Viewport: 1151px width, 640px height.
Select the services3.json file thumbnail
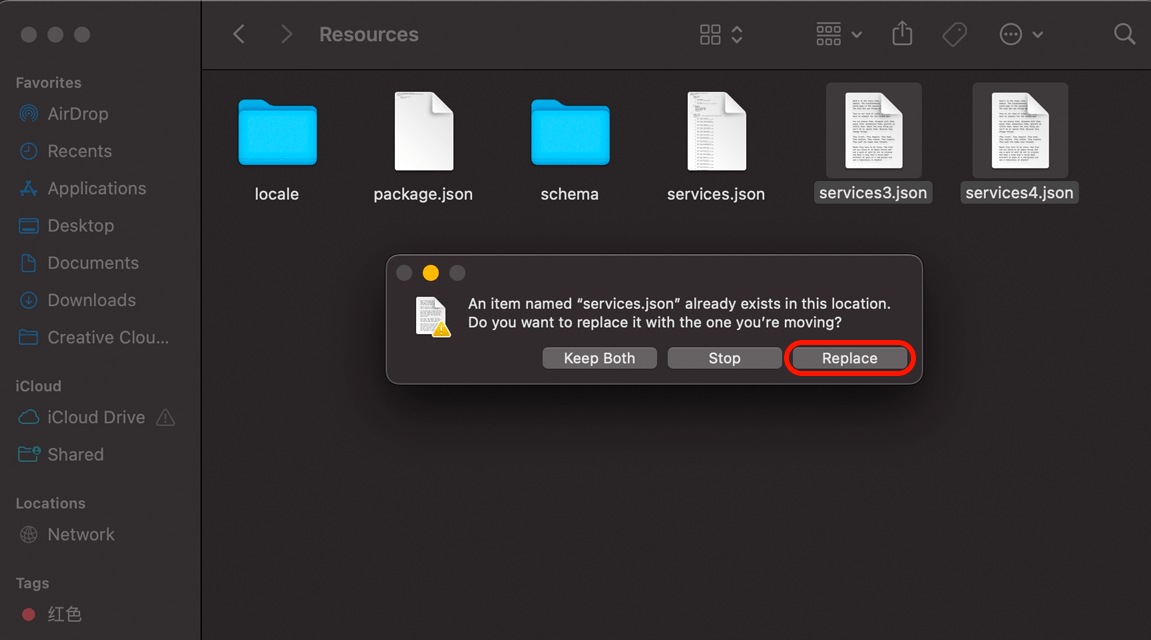click(x=874, y=131)
